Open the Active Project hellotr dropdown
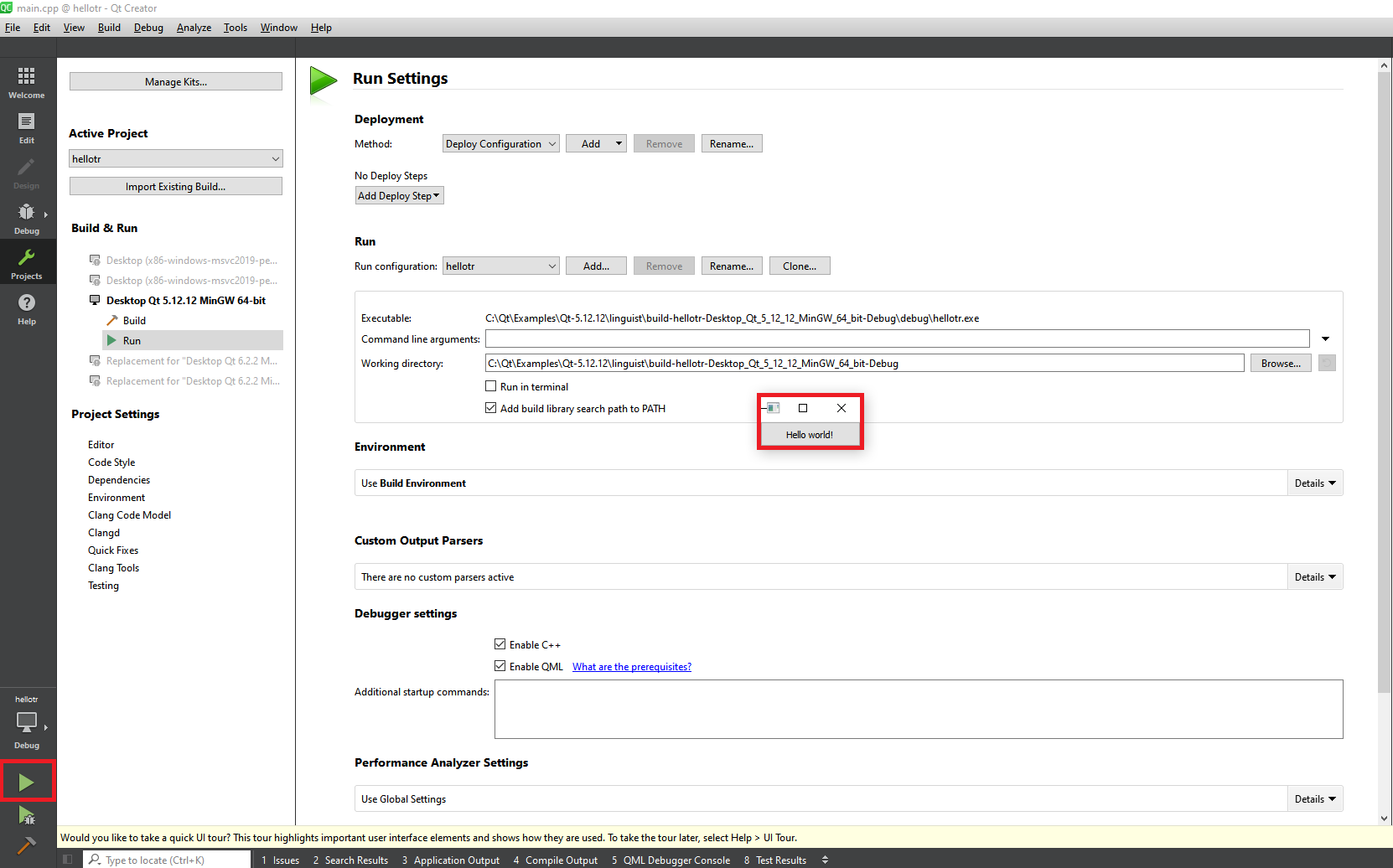This screenshot has width=1393, height=868. coord(175,158)
